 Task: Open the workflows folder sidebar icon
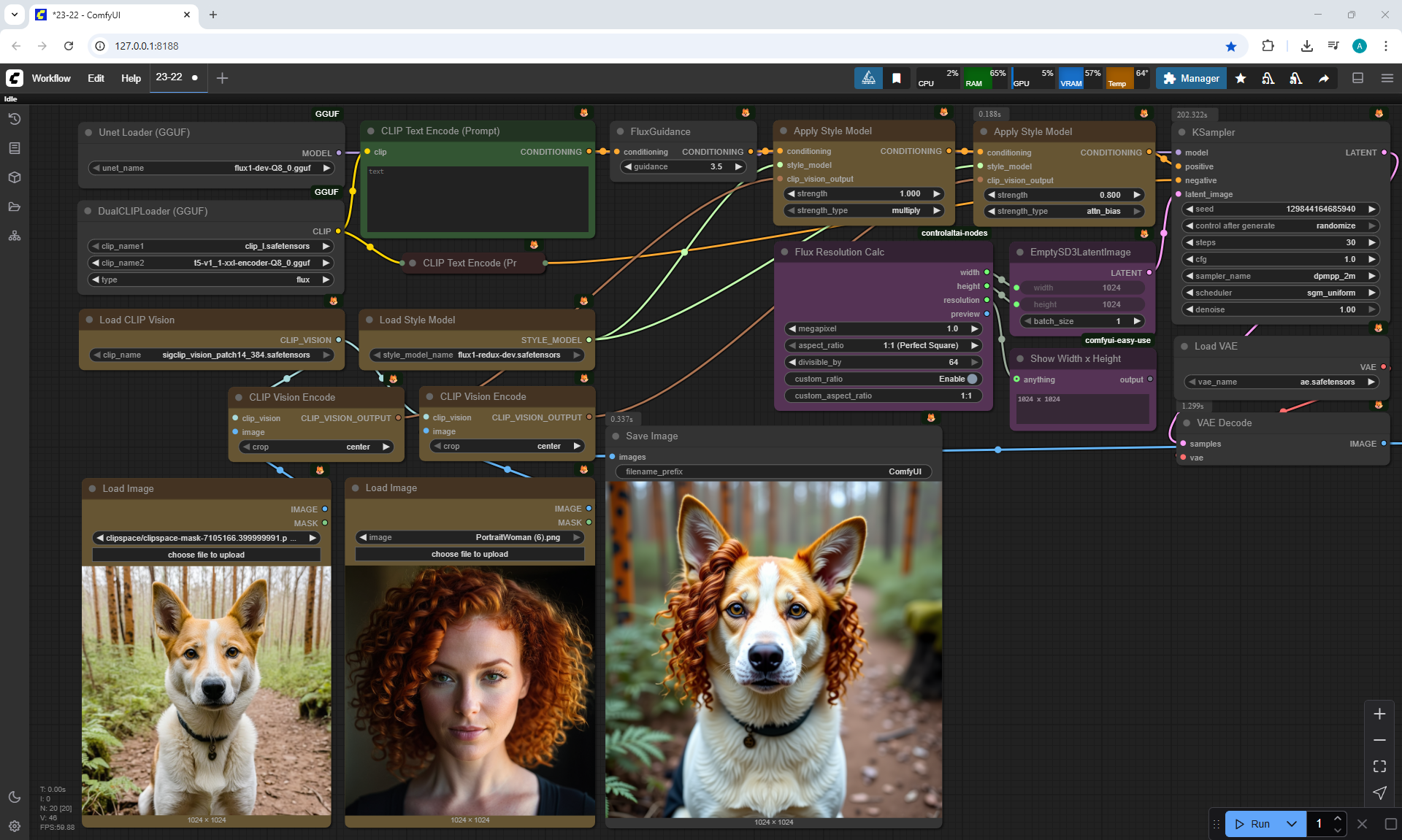(x=15, y=207)
